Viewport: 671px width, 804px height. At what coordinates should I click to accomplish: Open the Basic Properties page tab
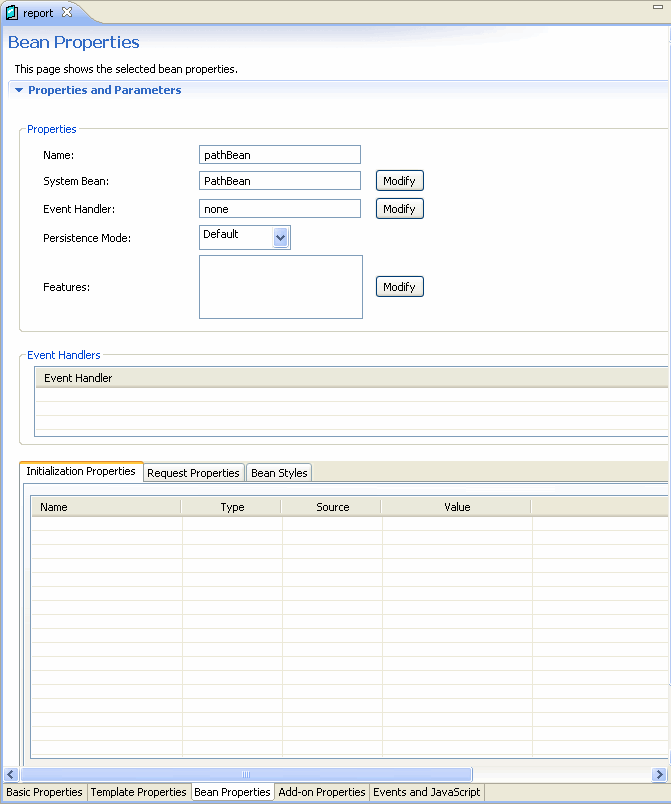tap(44, 792)
